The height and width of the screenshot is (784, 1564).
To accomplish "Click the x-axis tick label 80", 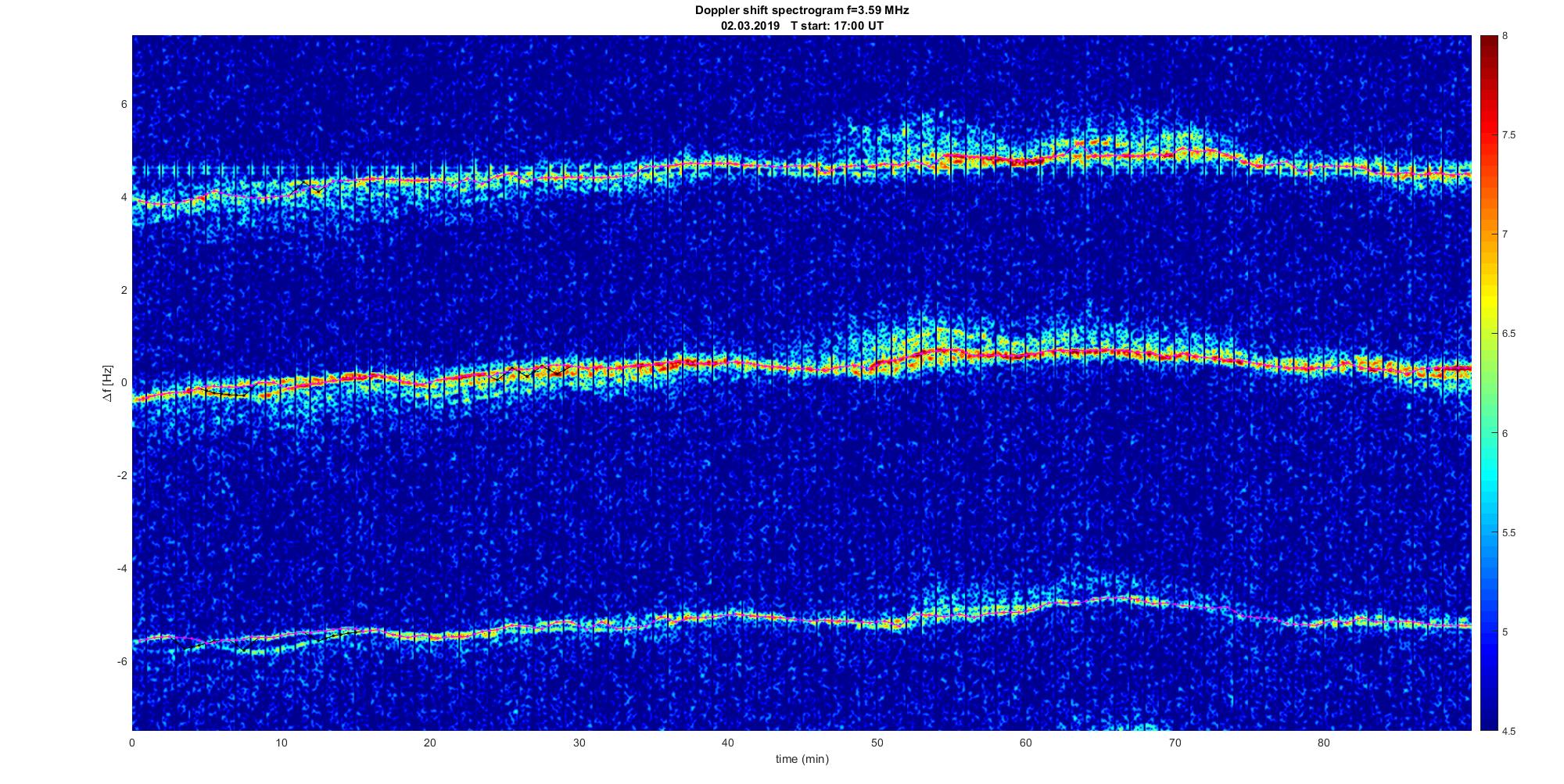I will 1323,743.
